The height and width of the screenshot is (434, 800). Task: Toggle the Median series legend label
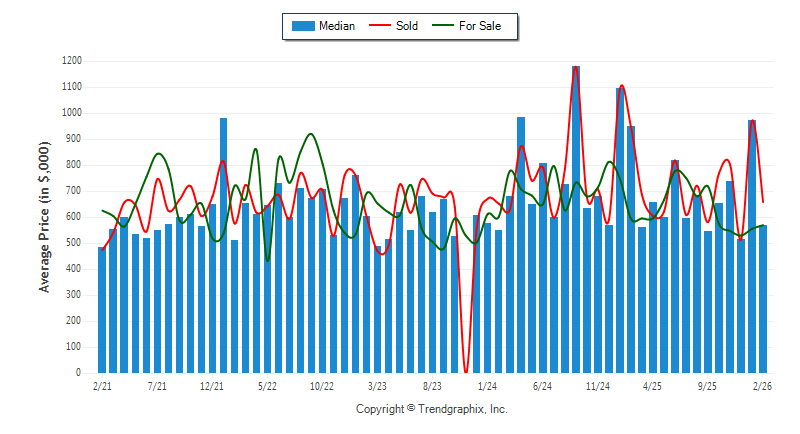click(336, 26)
